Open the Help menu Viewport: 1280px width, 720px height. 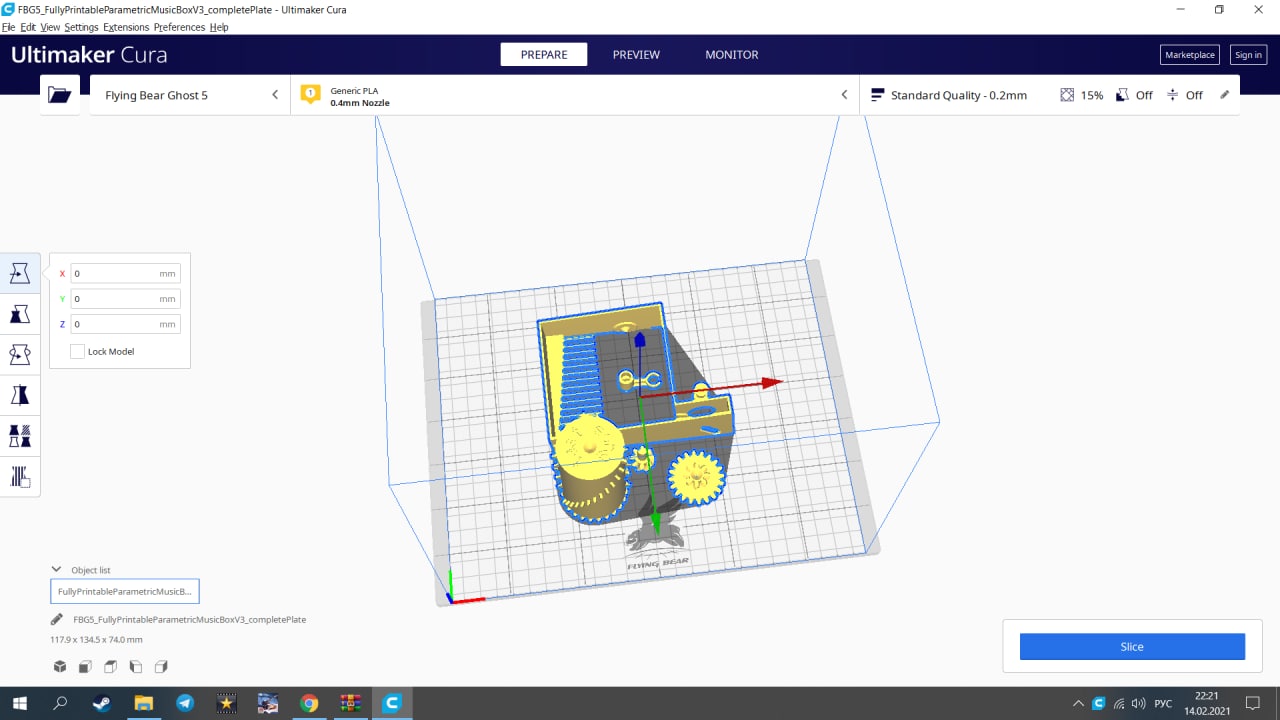pos(219,27)
